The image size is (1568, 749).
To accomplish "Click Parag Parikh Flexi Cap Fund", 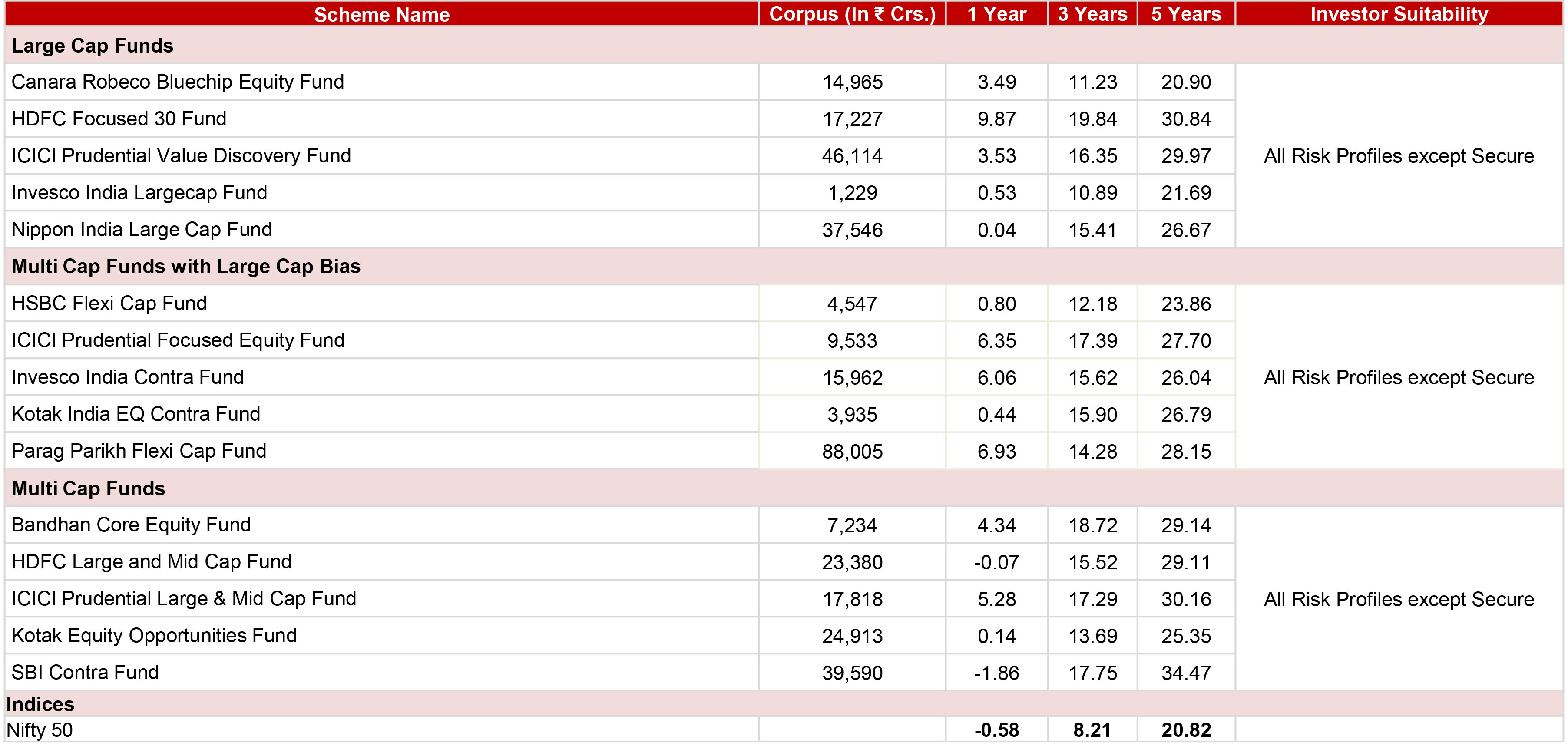I will point(139,452).
